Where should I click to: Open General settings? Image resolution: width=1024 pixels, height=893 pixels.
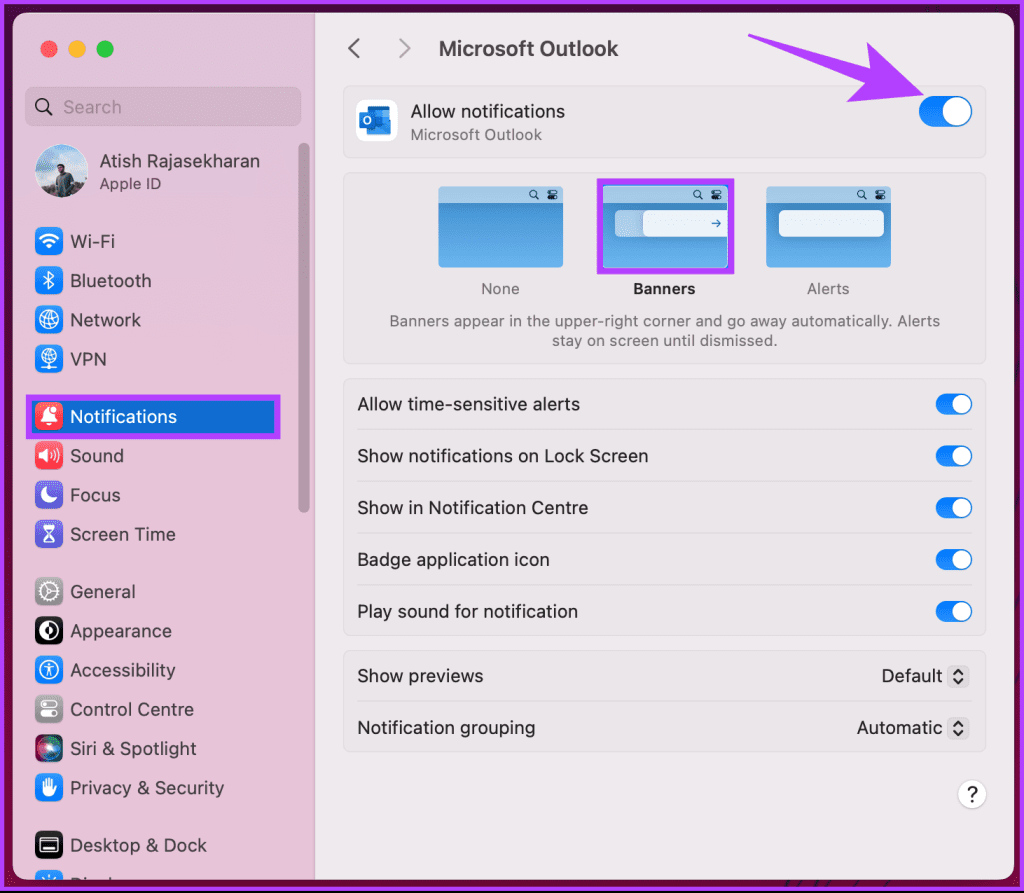[102, 591]
